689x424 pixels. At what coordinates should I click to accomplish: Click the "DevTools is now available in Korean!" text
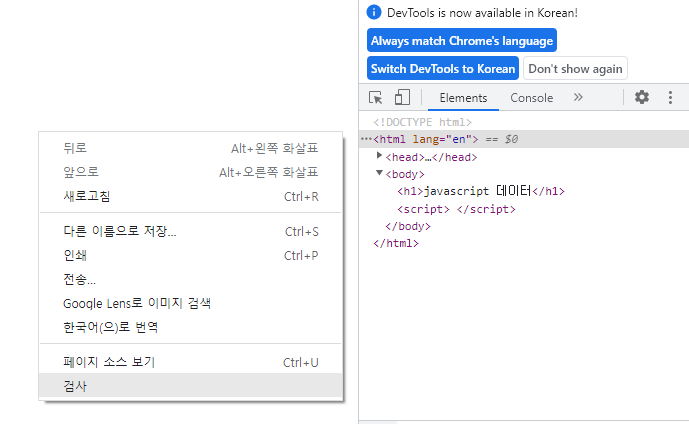(x=482, y=13)
